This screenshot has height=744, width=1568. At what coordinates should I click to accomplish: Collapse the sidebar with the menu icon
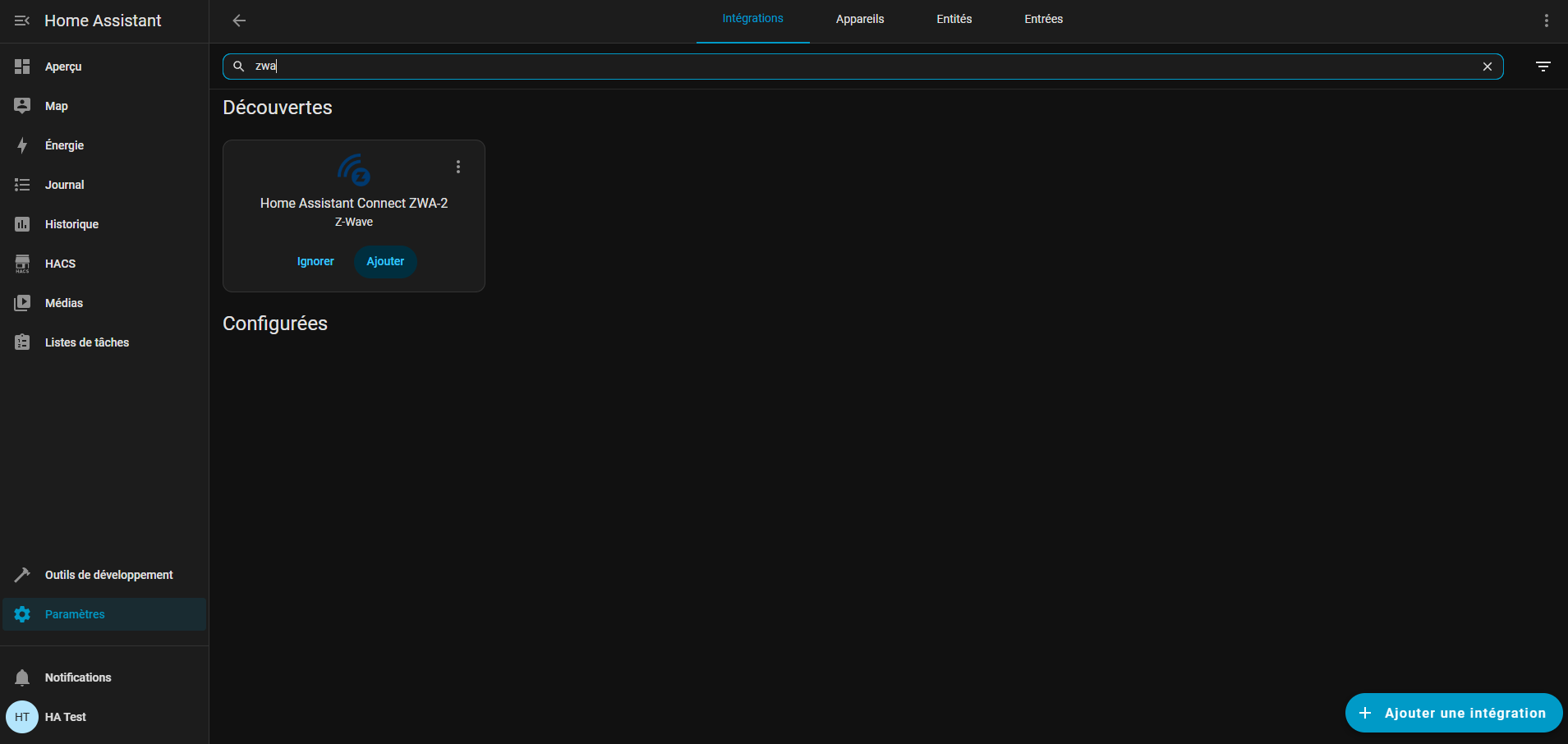(x=22, y=21)
